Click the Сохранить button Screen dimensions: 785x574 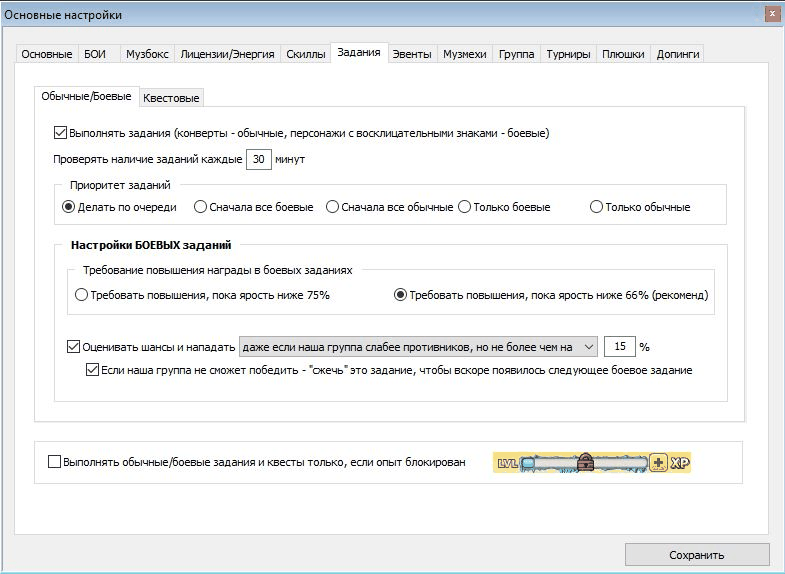[x=697, y=555]
